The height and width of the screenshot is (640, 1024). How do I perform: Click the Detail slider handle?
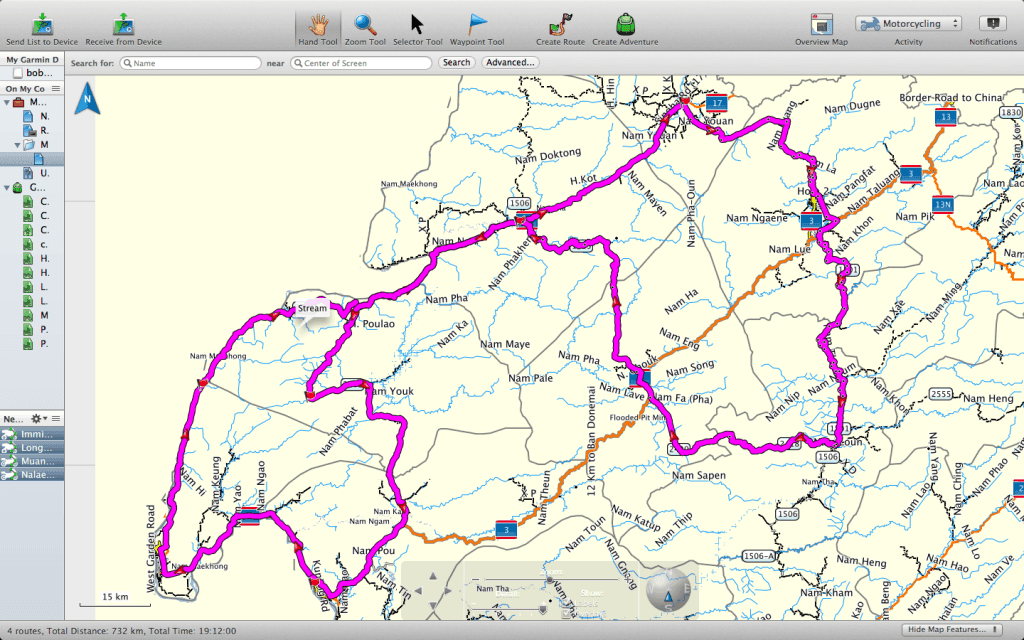(542, 609)
